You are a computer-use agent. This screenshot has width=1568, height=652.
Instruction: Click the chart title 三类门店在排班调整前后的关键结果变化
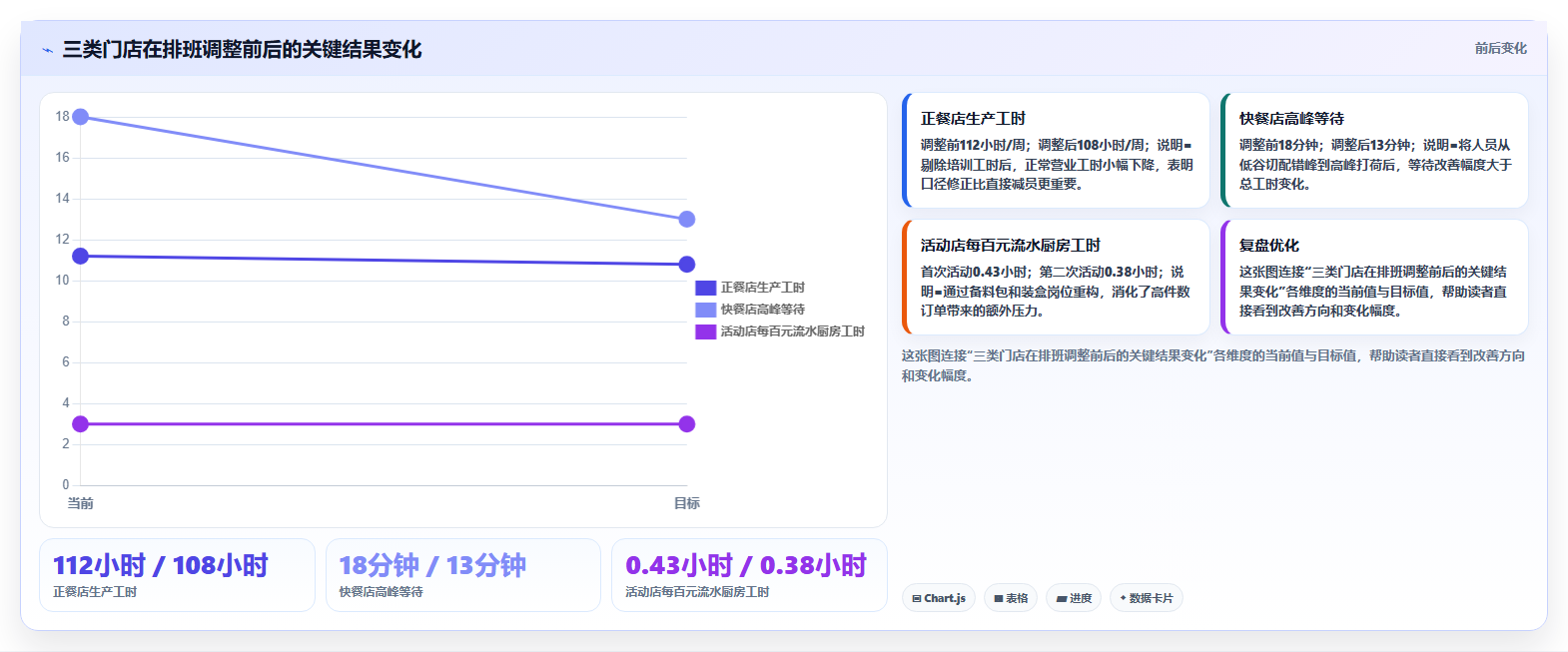click(x=242, y=49)
